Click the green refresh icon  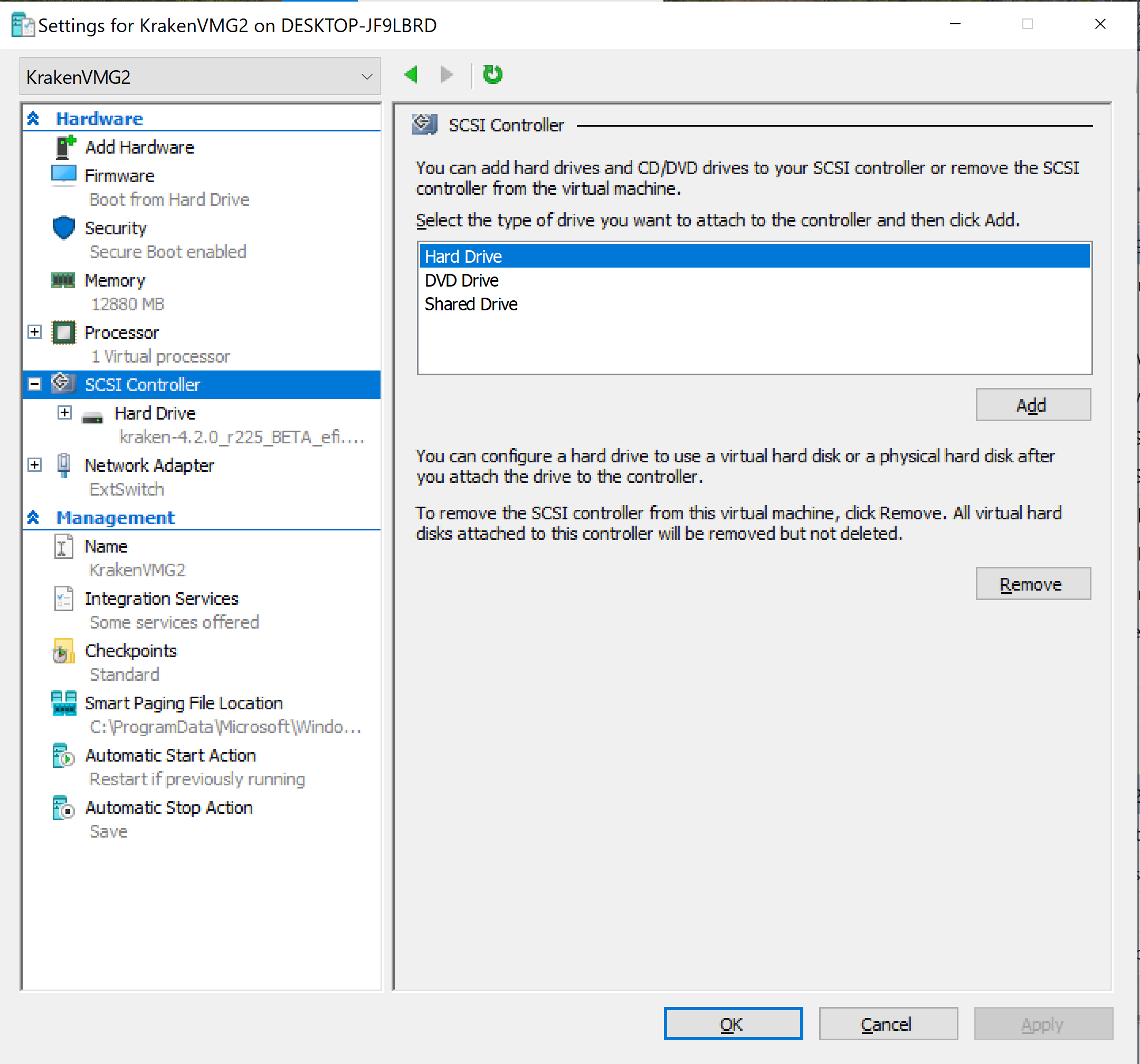point(492,74)
